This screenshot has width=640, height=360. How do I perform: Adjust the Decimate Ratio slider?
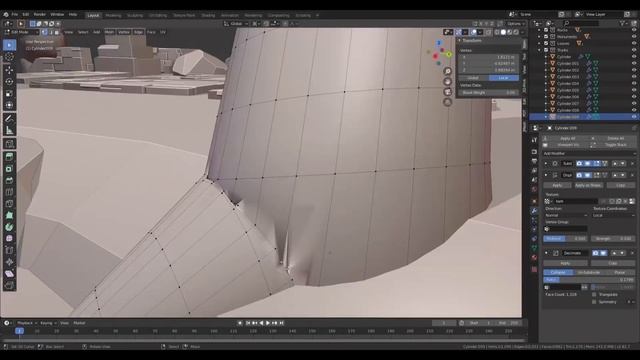(589, 280)
